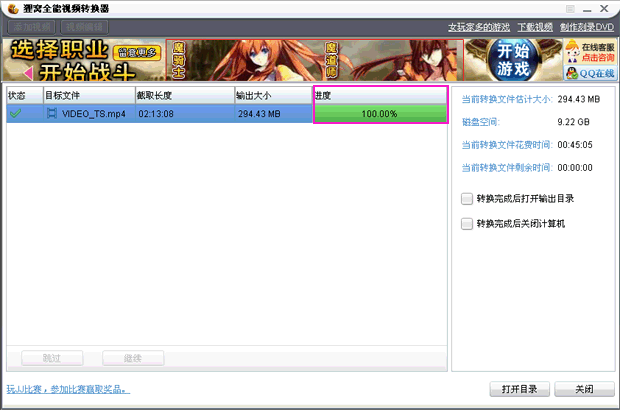Open the 制作刻录DVD link
This screenshot has height=410, width=620.
(587, 27)
